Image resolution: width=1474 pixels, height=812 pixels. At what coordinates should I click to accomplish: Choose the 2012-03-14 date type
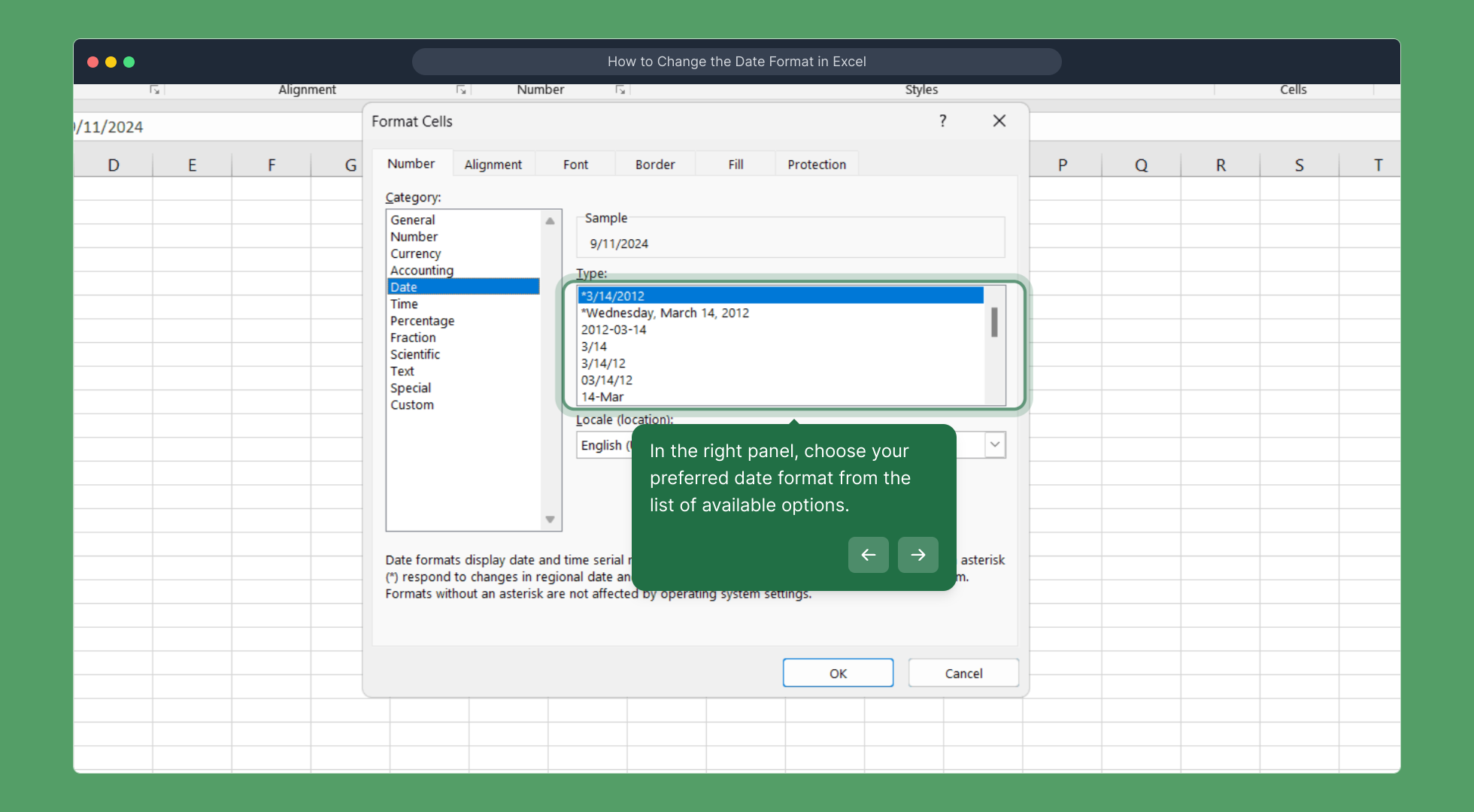pyautogui.click(x=614, y=329)
